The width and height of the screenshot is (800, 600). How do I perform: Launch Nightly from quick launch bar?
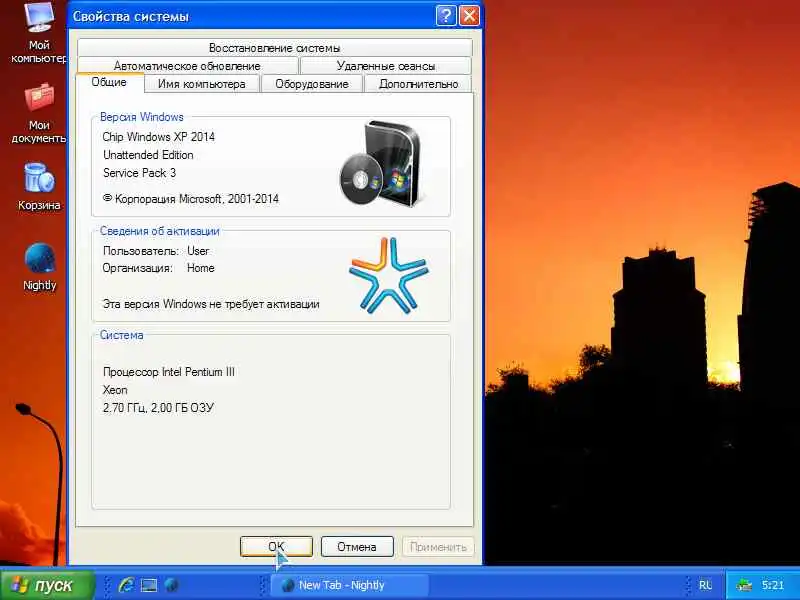click(172, 585)
